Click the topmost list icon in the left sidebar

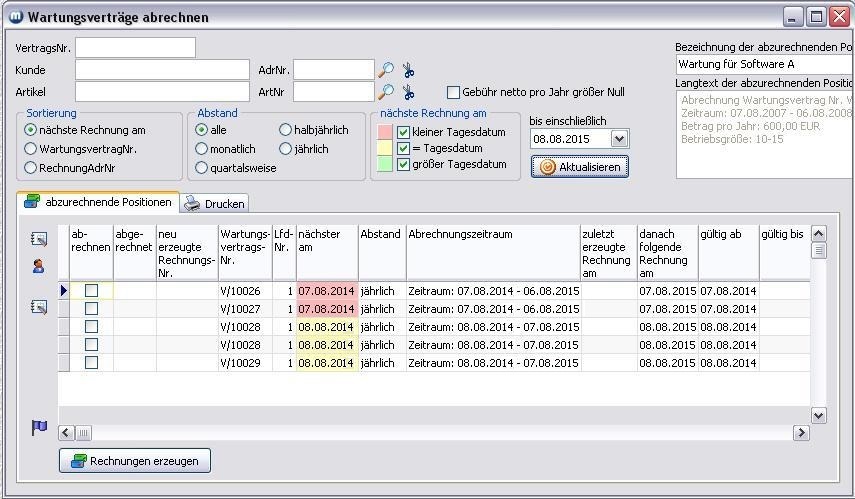click(39, 239)
